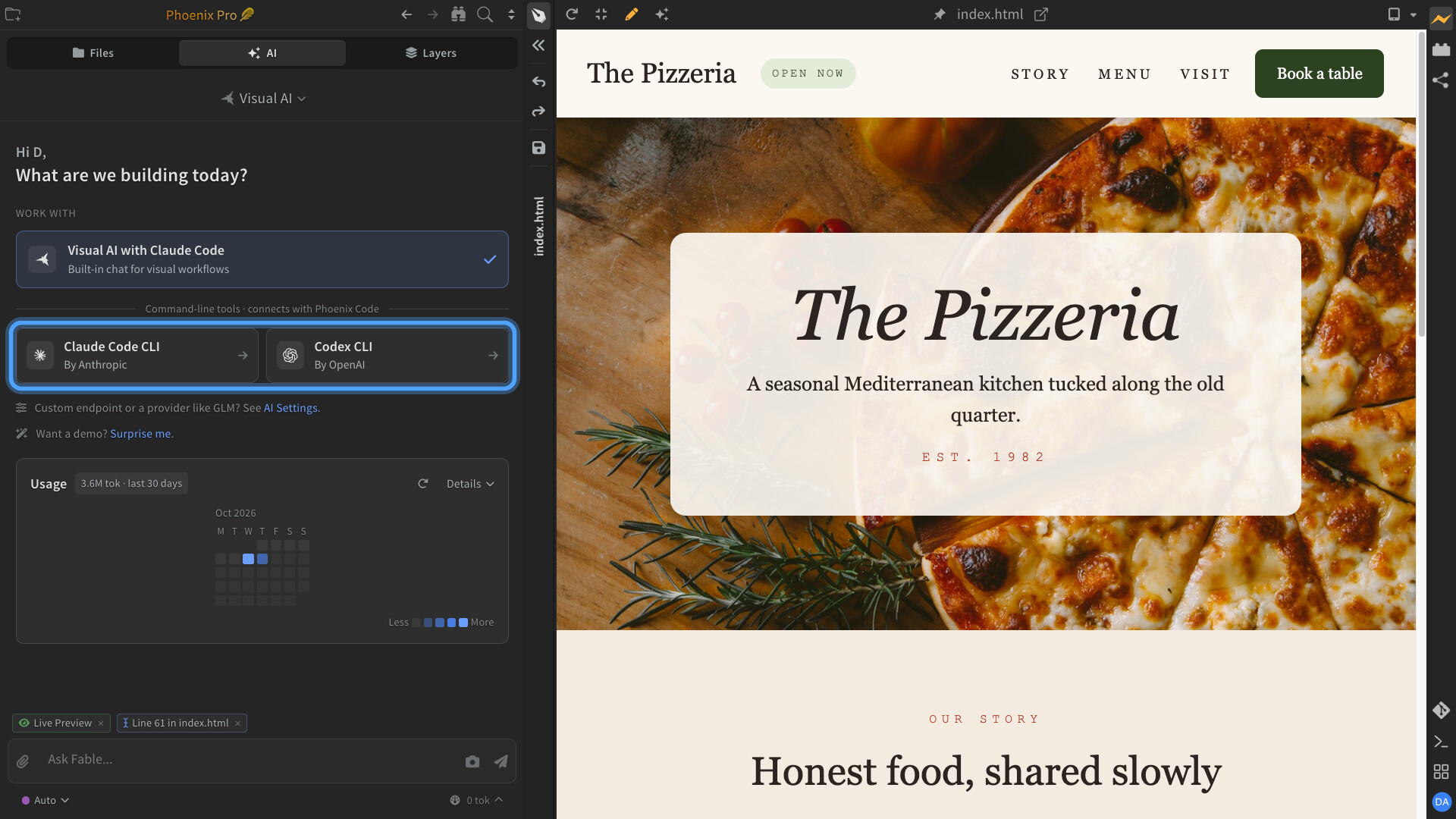This screenshot has height=819, width=1456.
Task: Switch to the Files tab
Action: (x=93, y=53)
